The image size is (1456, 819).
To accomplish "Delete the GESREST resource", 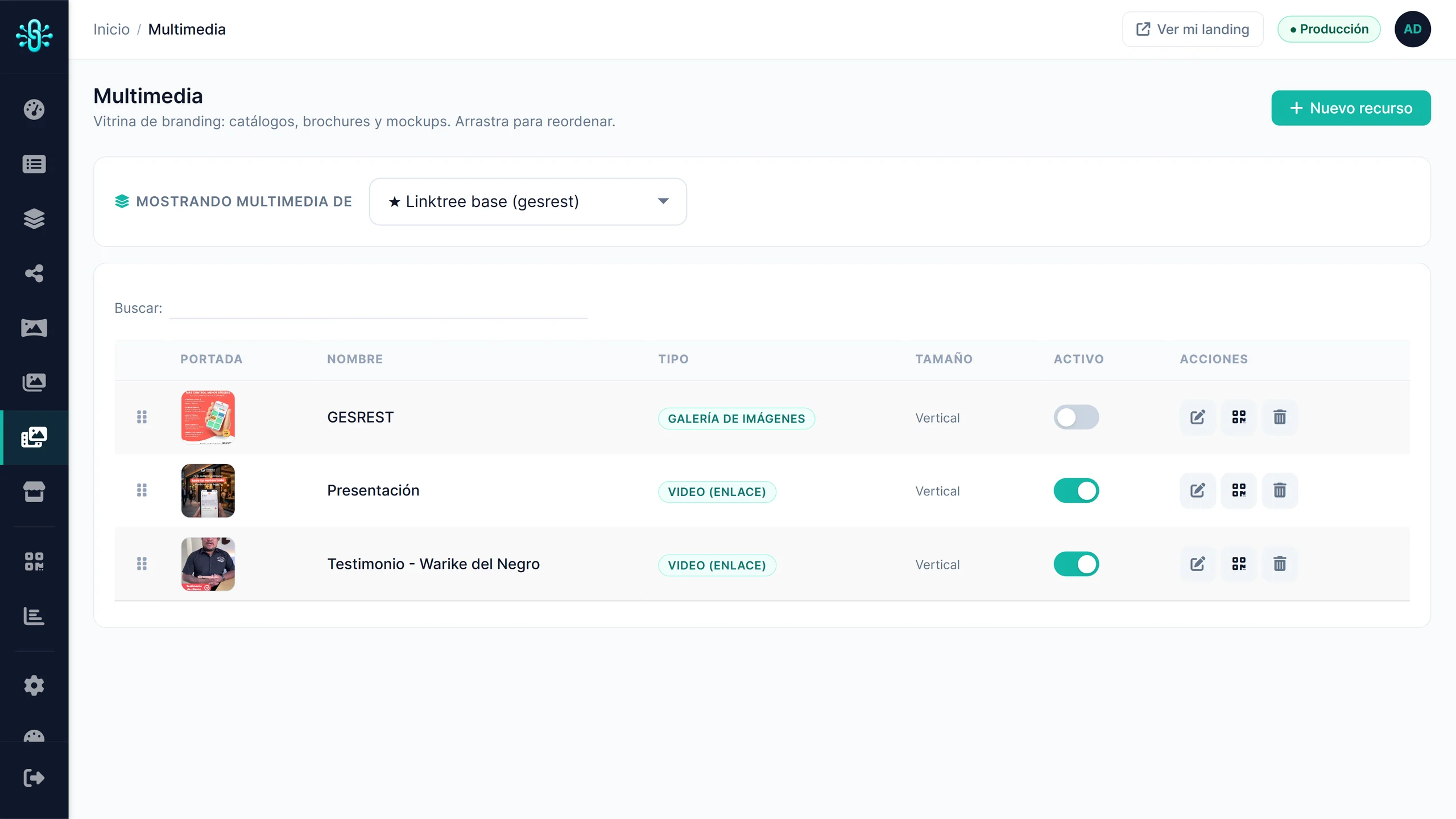I will tap(1280, 417).
